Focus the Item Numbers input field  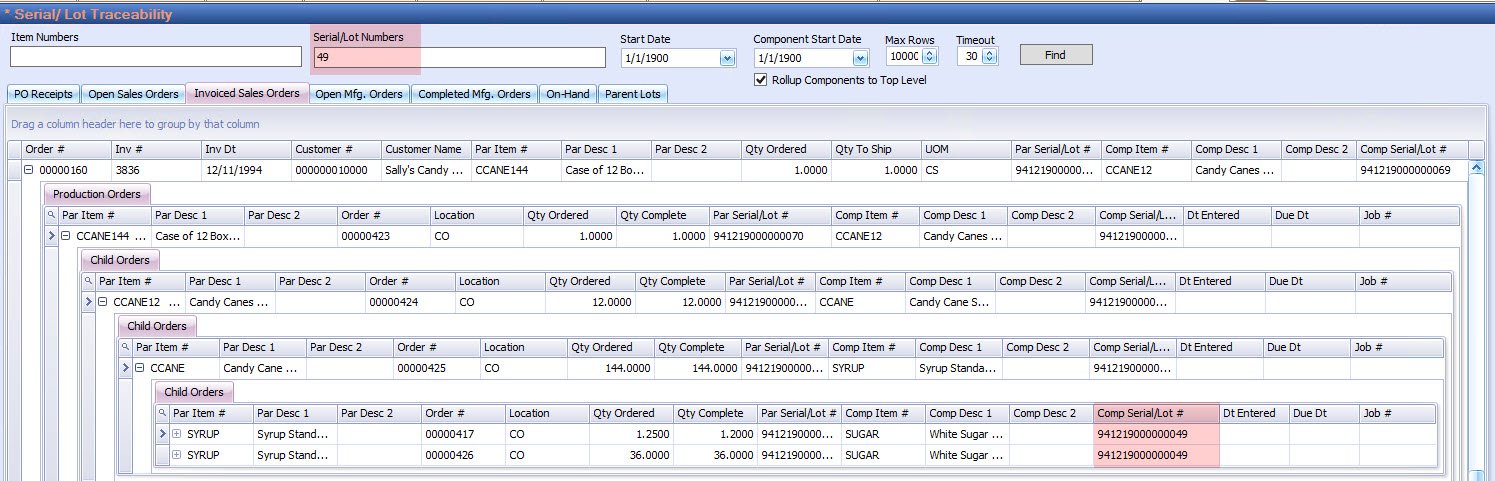click(x=156, y=57)
